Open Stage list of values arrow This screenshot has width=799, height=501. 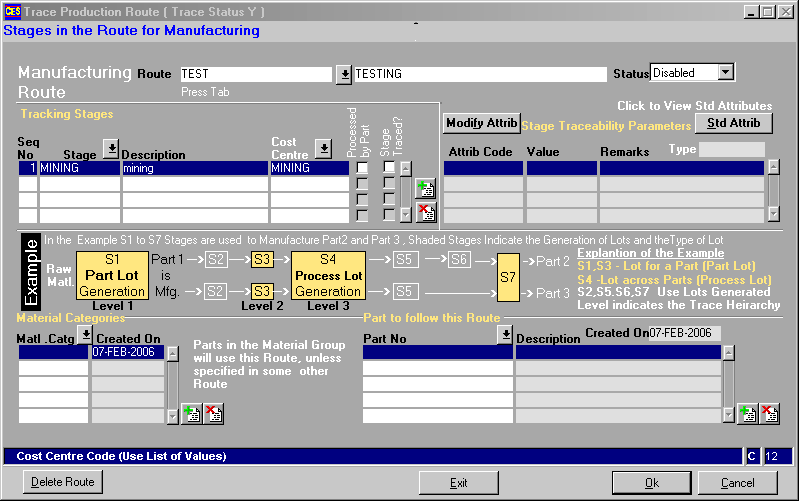(x=110, y=148)
